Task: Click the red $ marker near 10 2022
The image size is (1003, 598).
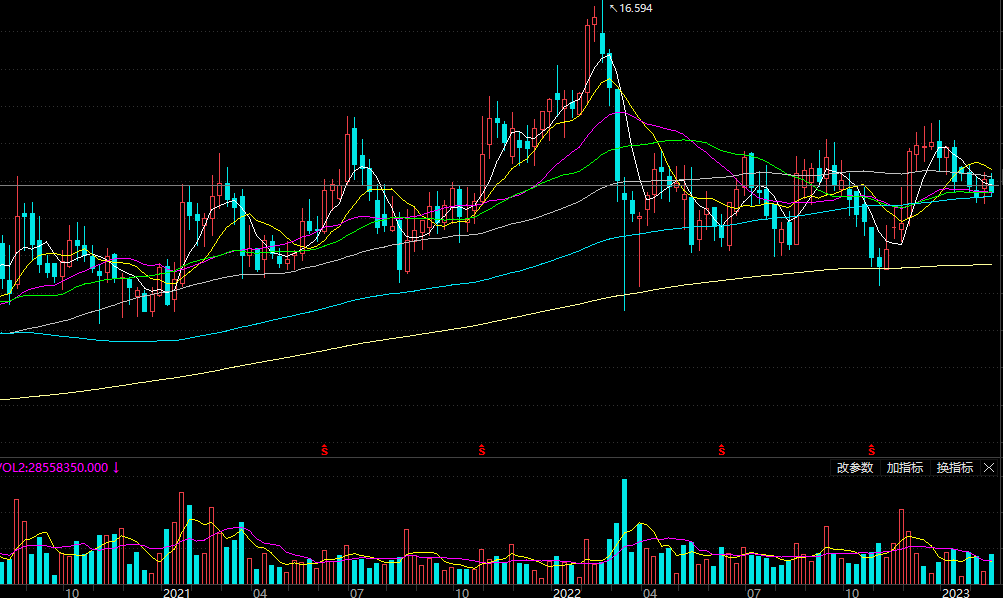Action: click(872, 449)
